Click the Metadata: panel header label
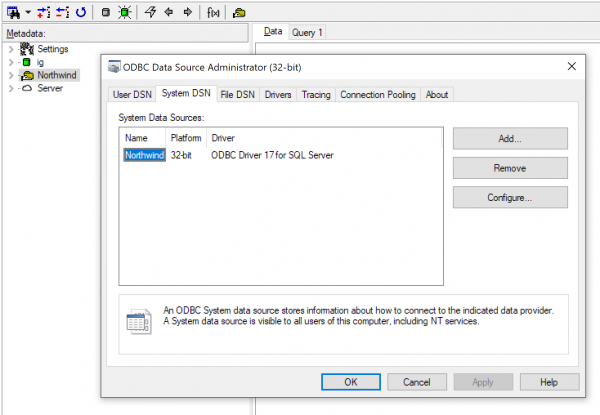Image resolution: width=600 pixels, height=415 pixels. point(26,34)
